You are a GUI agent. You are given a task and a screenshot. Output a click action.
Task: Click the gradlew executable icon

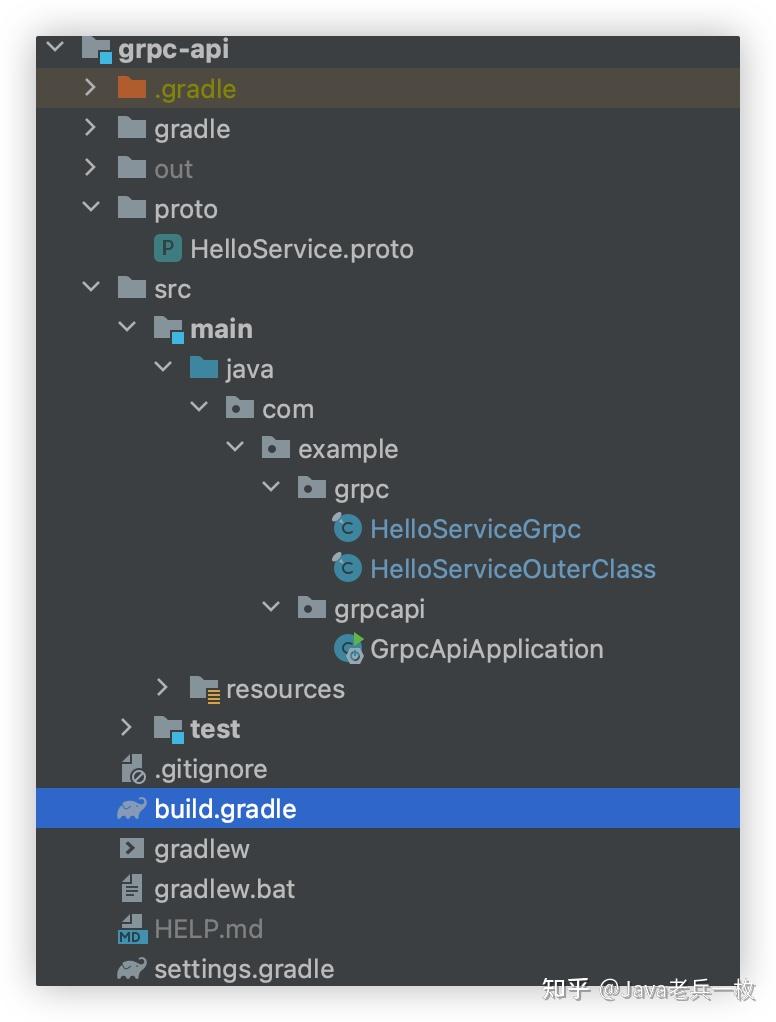[x=131, y=848]
